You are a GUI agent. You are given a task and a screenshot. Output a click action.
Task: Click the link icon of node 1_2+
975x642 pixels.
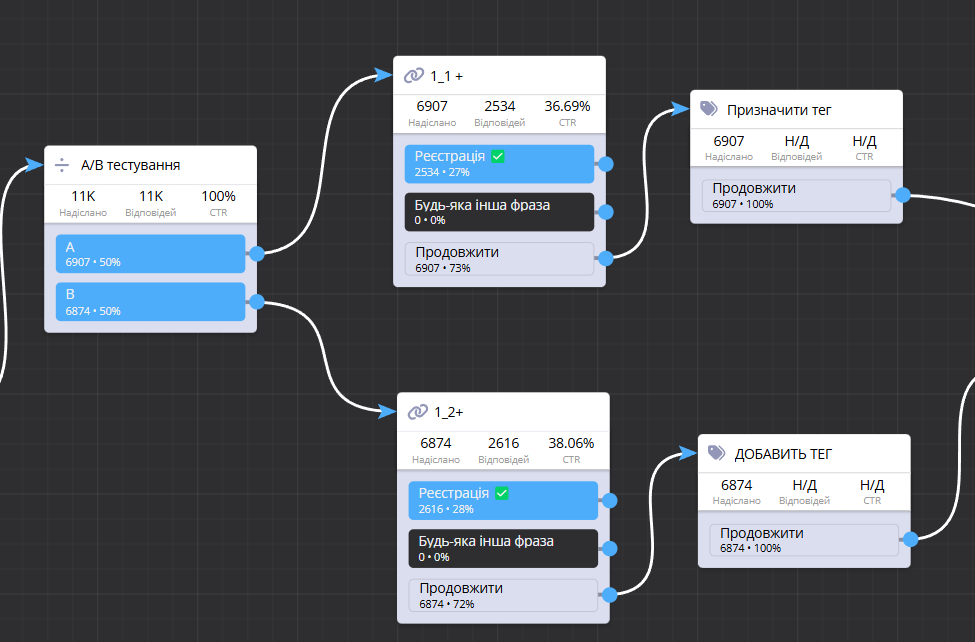(417, 412)
